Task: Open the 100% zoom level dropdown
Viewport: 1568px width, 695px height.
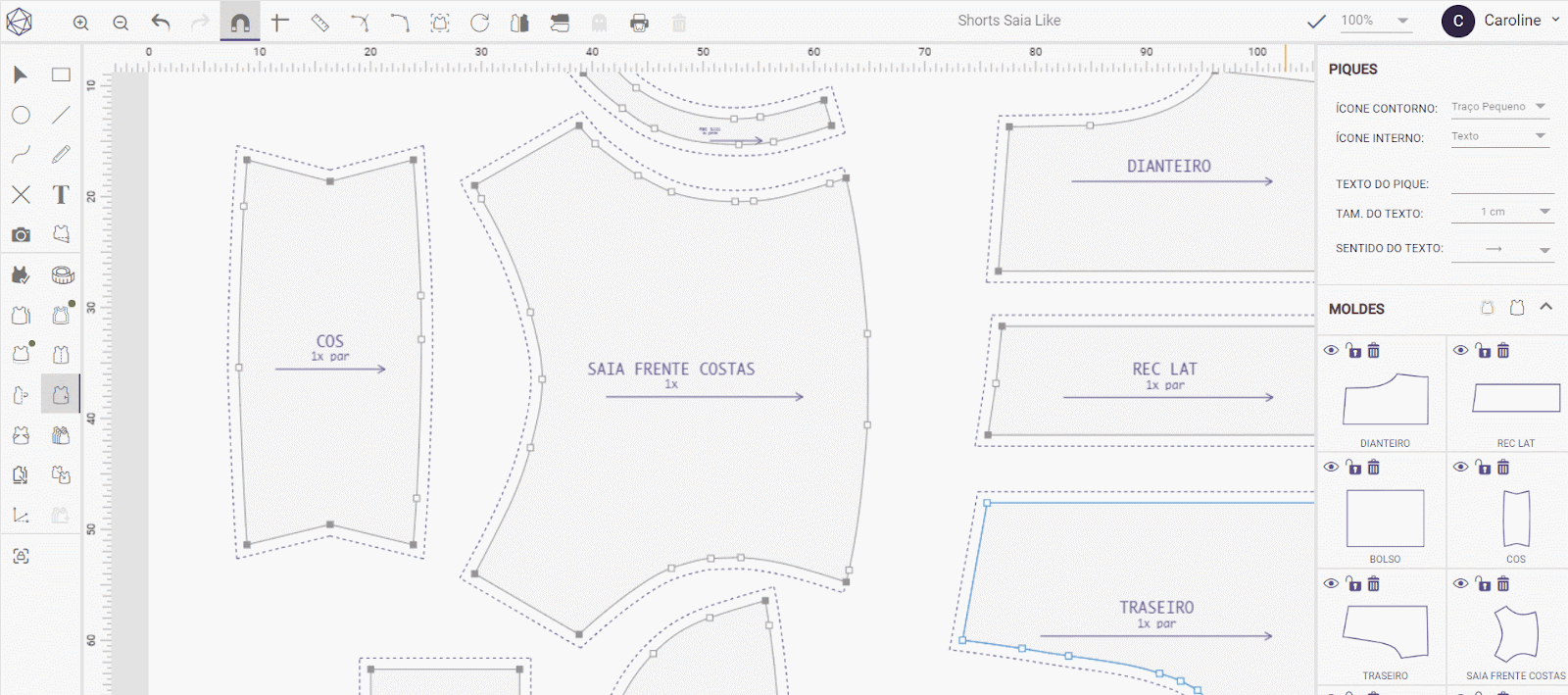Action: (x=1375, y=21)
